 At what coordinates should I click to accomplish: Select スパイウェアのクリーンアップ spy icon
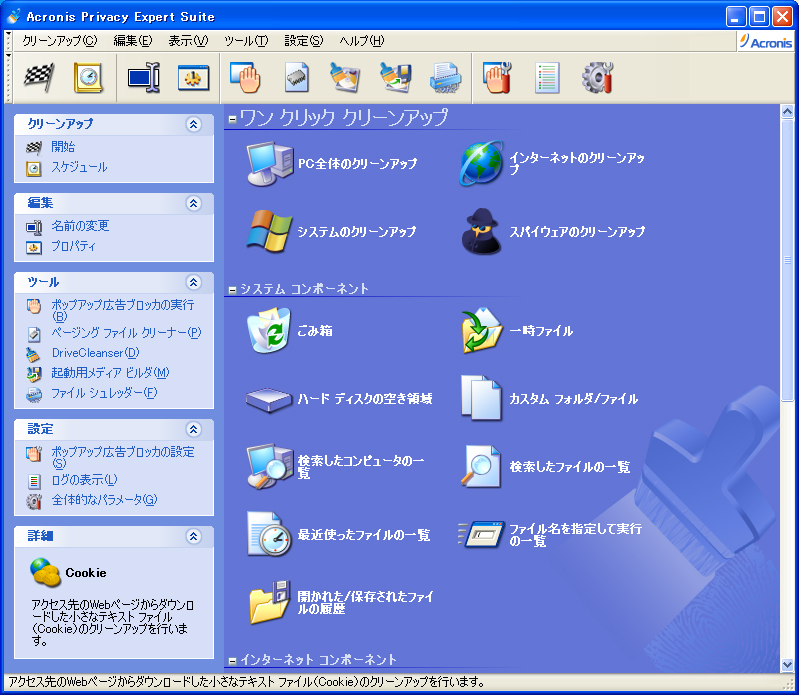pos(481,231)
